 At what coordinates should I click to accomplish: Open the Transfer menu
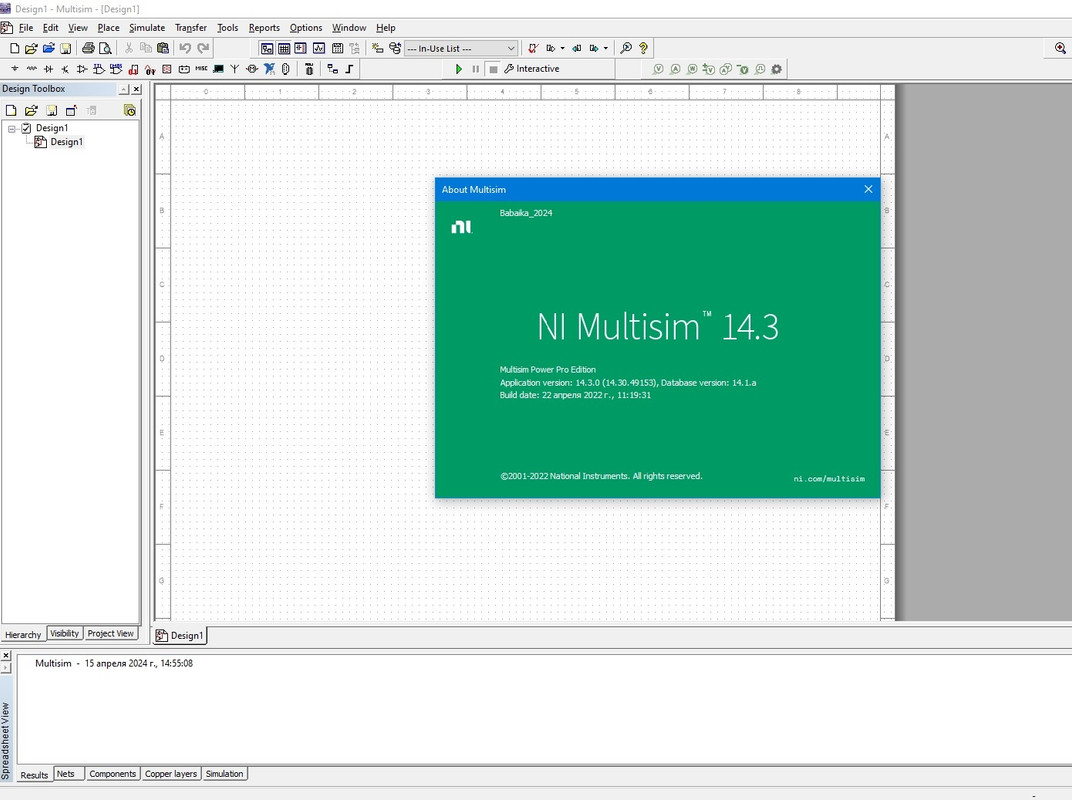[191, 28]
